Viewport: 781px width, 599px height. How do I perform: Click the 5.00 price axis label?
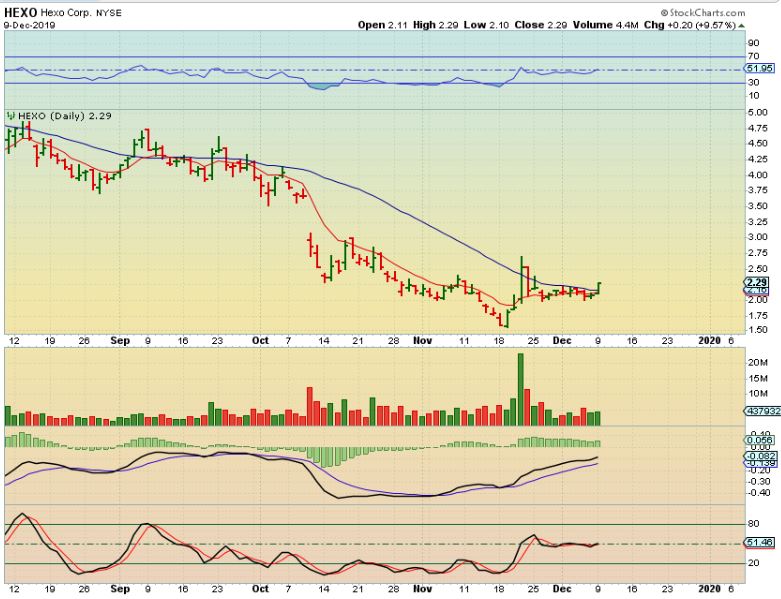point(758,113)
